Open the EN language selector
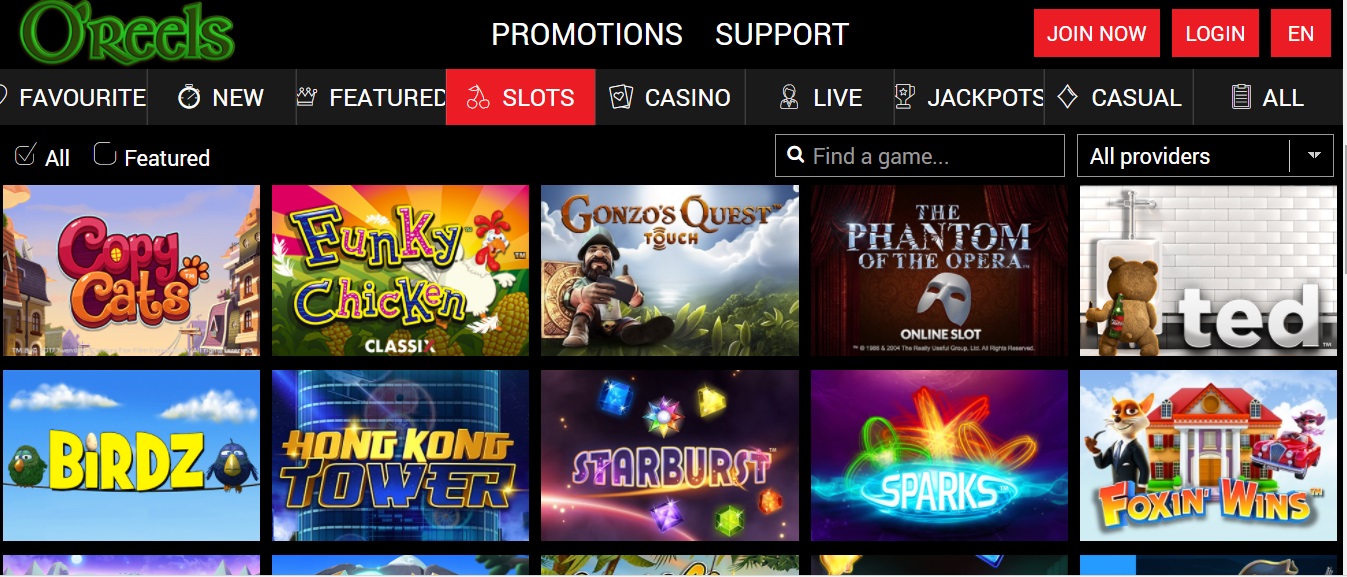Viewport: 1347px width, 577px height. click(1301, 33)
